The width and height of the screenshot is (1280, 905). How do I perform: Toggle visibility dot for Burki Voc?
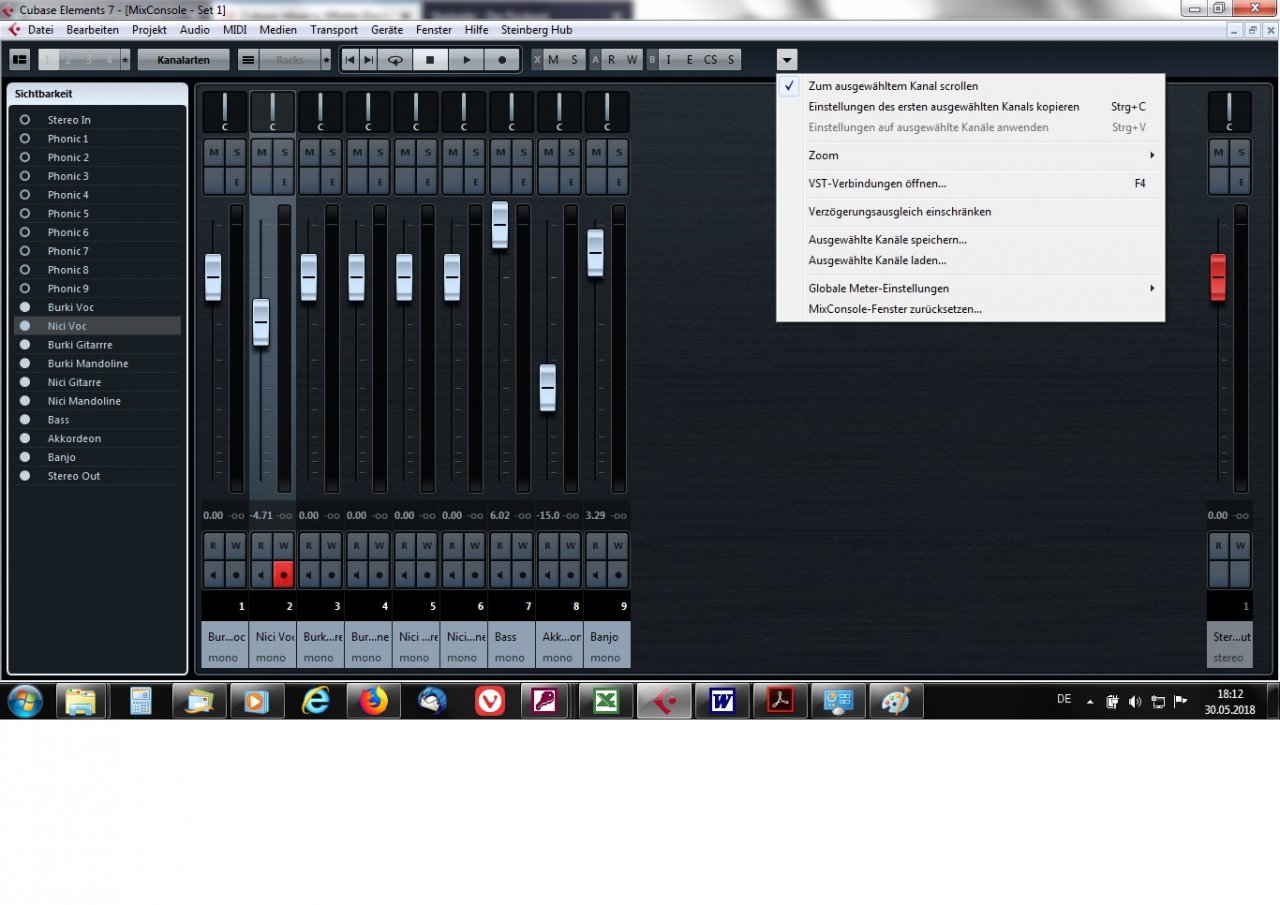tap(25, 307)
